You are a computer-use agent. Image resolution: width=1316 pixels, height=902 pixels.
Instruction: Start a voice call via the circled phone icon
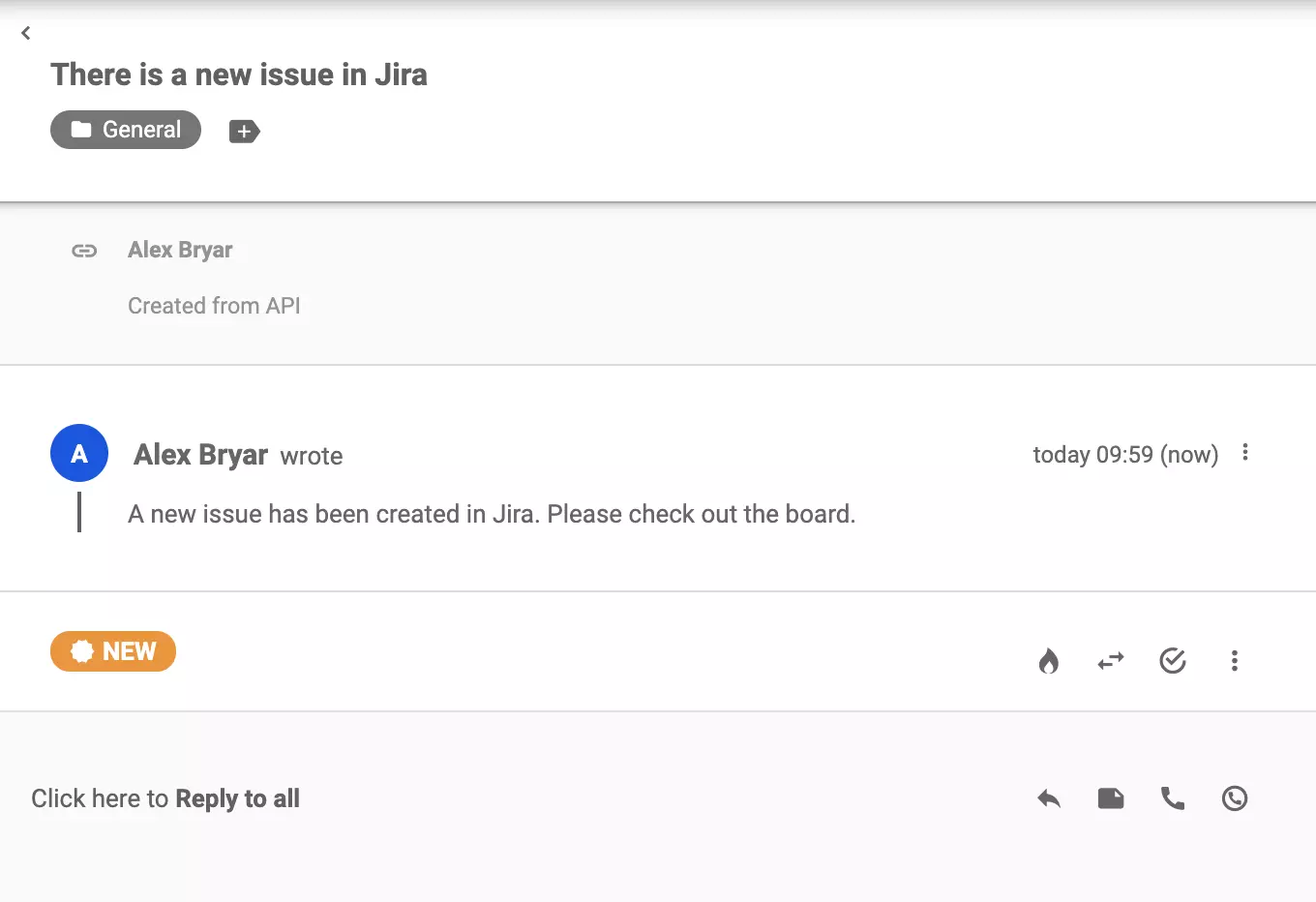(x=1235, y=798)
